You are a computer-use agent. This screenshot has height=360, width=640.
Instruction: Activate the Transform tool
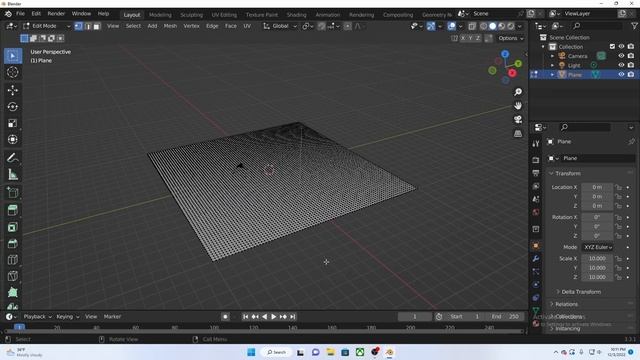coord(13,139)
